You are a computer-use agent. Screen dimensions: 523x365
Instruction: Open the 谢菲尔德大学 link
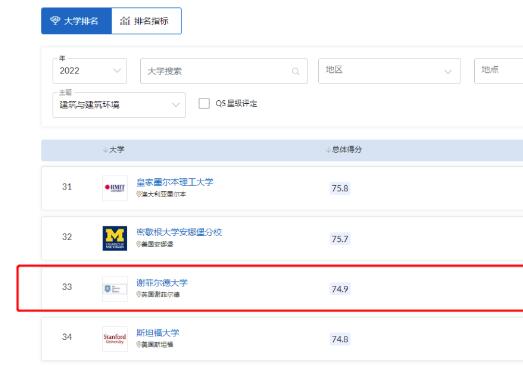tap(162, 283)
